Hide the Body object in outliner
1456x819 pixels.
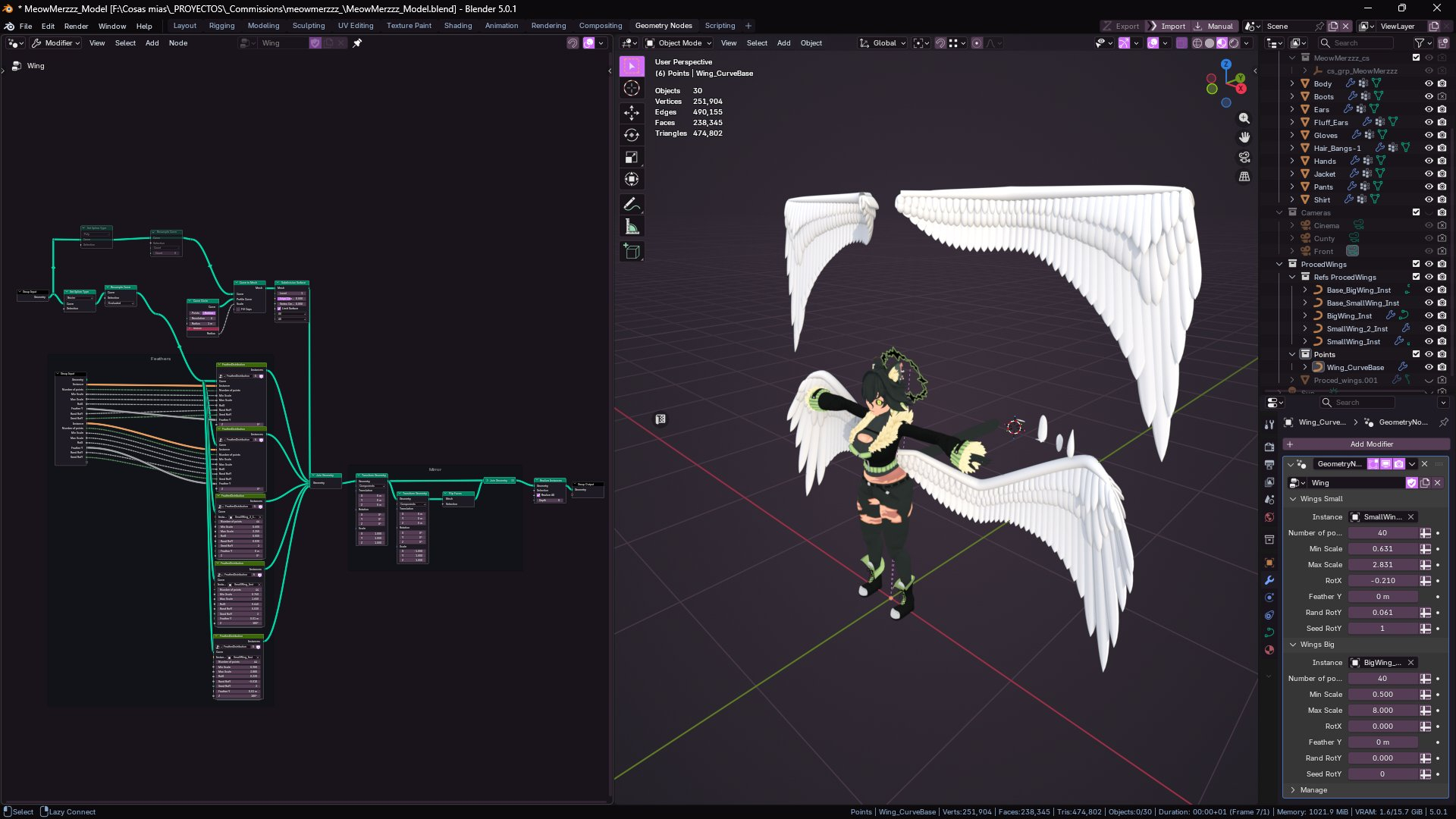[x=1429, y=83]
